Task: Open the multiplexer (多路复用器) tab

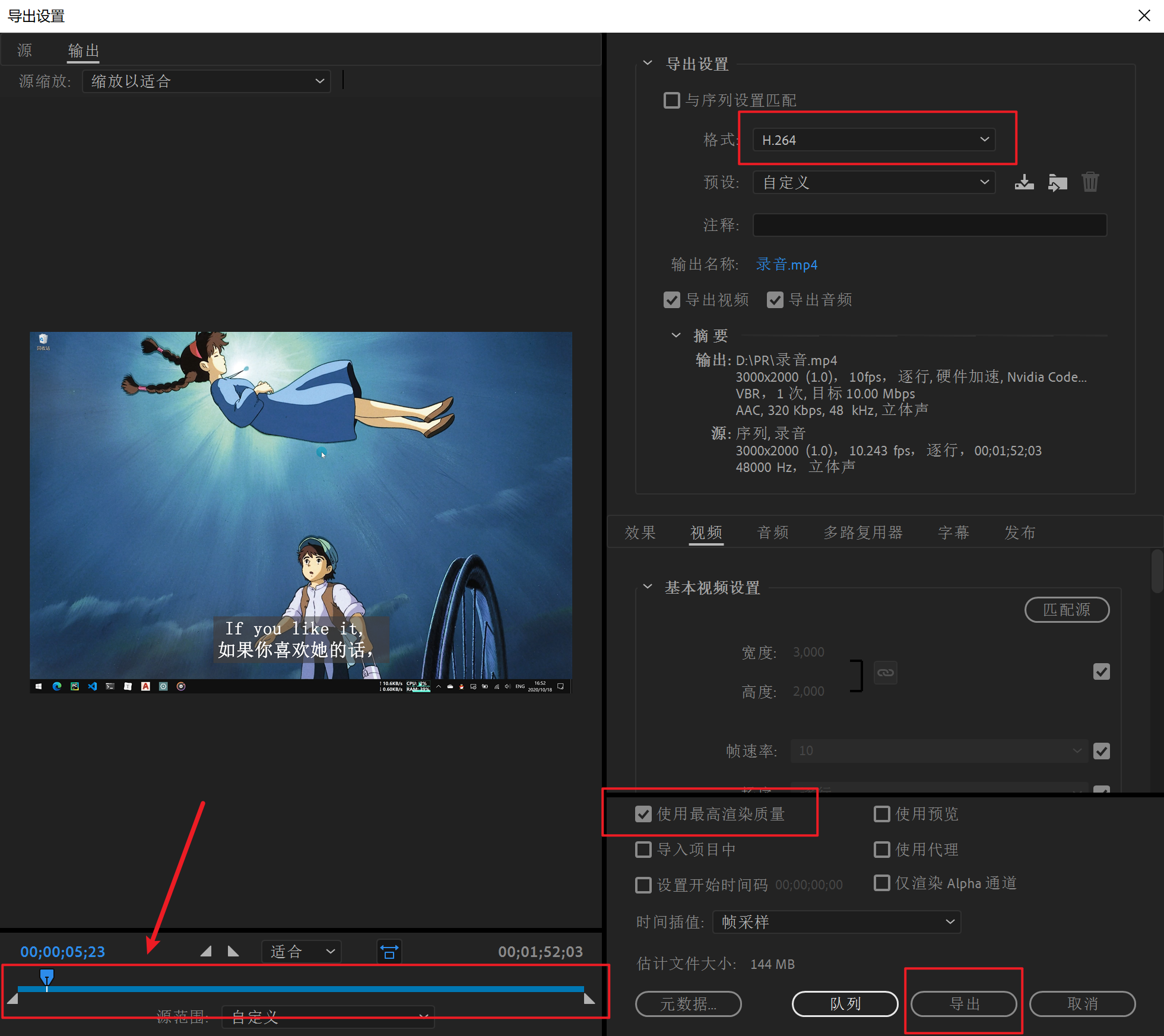Action: click(x=863, y=533)
